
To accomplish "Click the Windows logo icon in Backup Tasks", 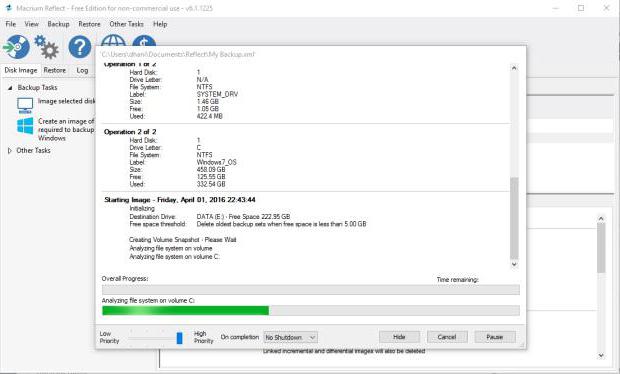I will [25, 126].
